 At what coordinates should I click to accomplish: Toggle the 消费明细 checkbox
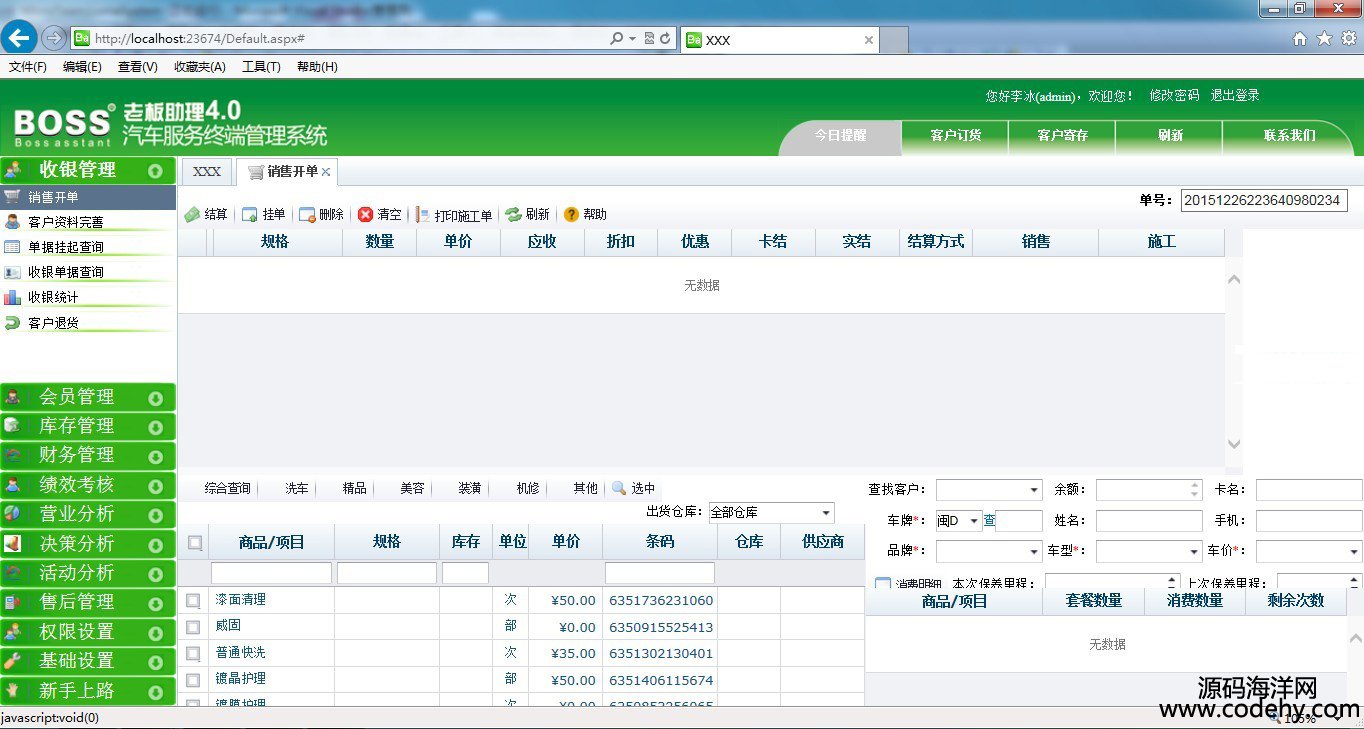(883, 583)
